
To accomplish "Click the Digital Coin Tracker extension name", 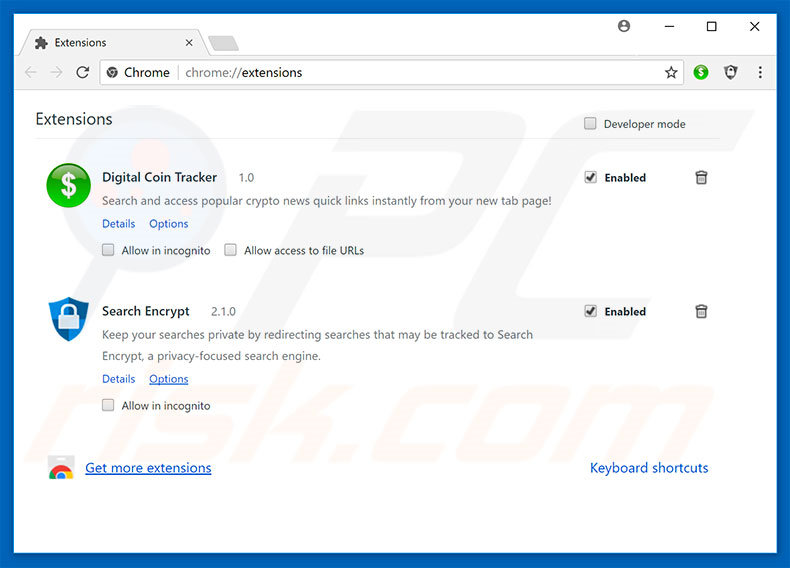I will pos(159,177).
